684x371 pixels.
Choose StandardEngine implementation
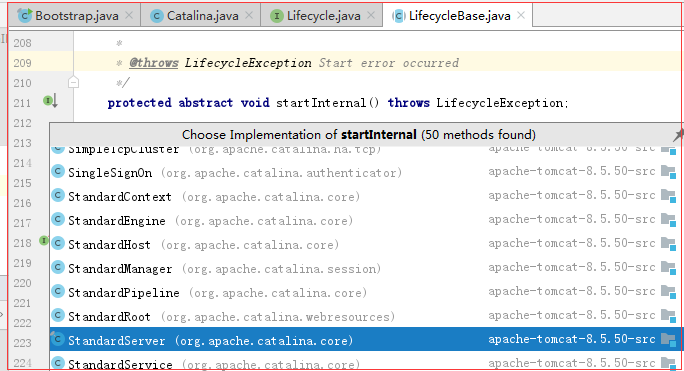point(366,220)
